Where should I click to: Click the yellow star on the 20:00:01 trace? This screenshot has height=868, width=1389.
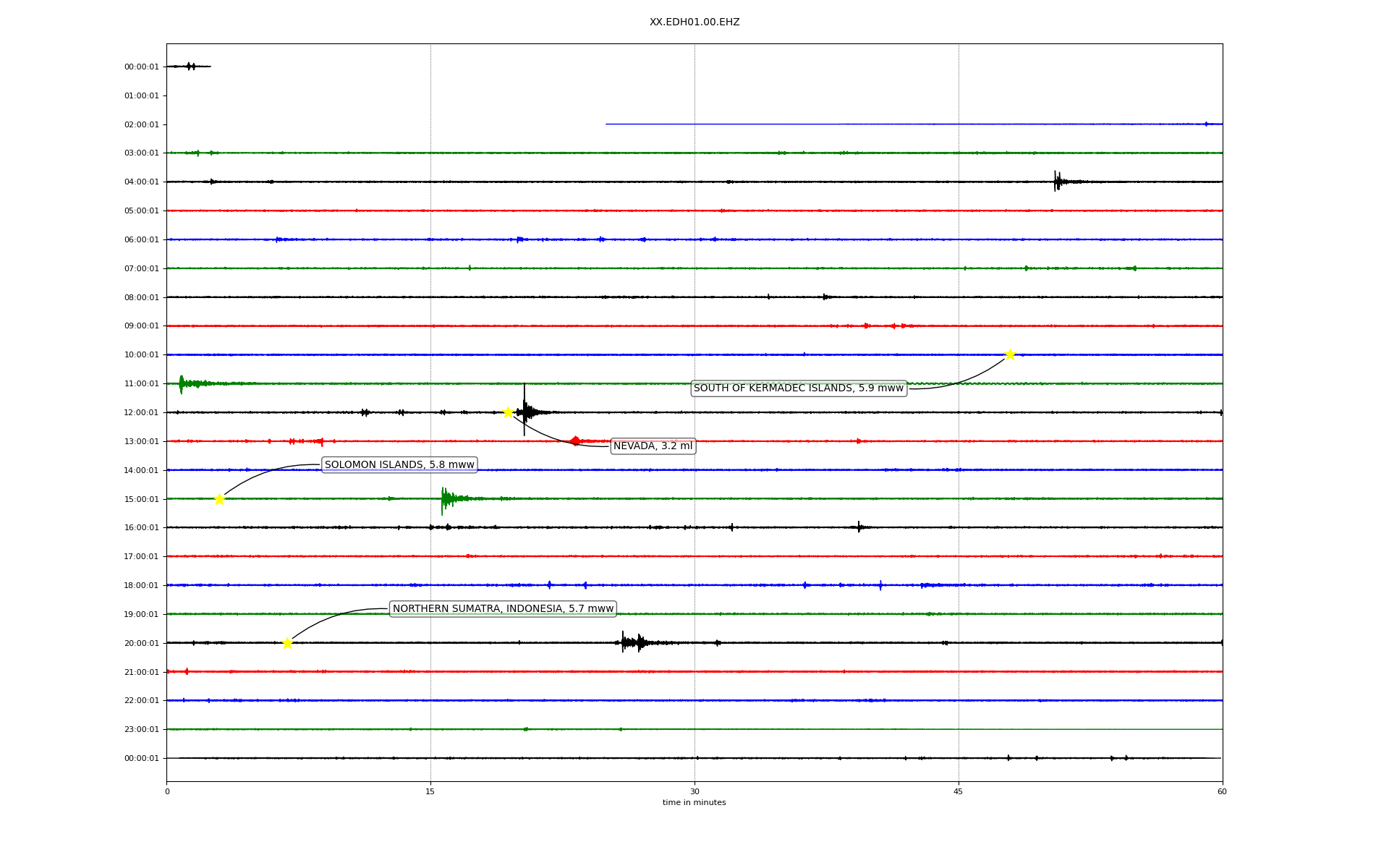(x=287, y=643)
